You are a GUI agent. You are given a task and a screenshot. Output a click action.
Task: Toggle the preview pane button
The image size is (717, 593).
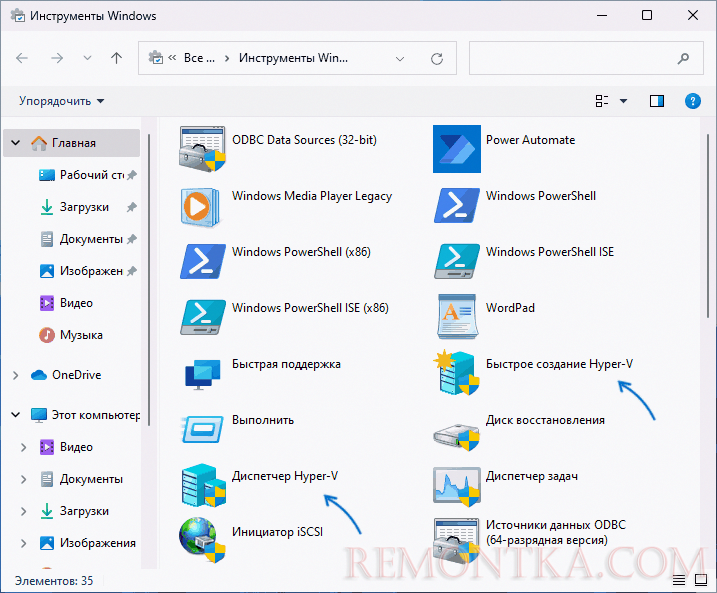pyautogui.click(x=657, y=101)
